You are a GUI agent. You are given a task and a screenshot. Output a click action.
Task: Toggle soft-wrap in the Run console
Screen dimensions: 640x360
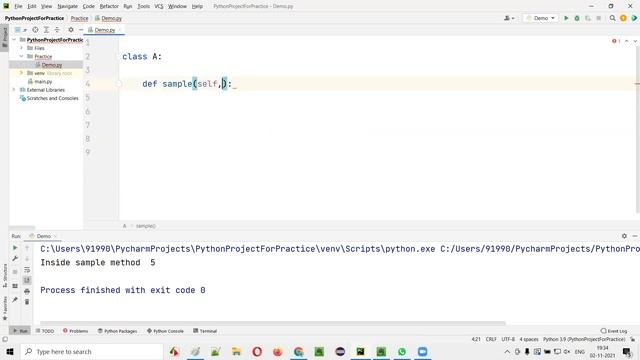point(27,270)
